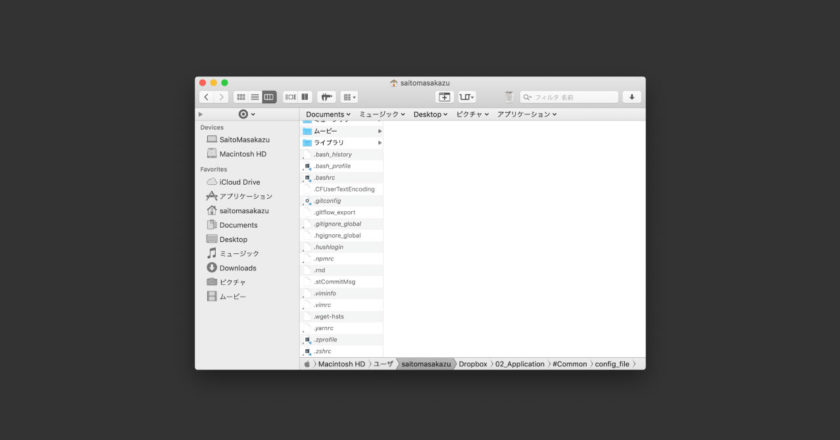The height and width of the screenshot is (440, 840).
Task: Switch to list view
Action: (255, 97)
